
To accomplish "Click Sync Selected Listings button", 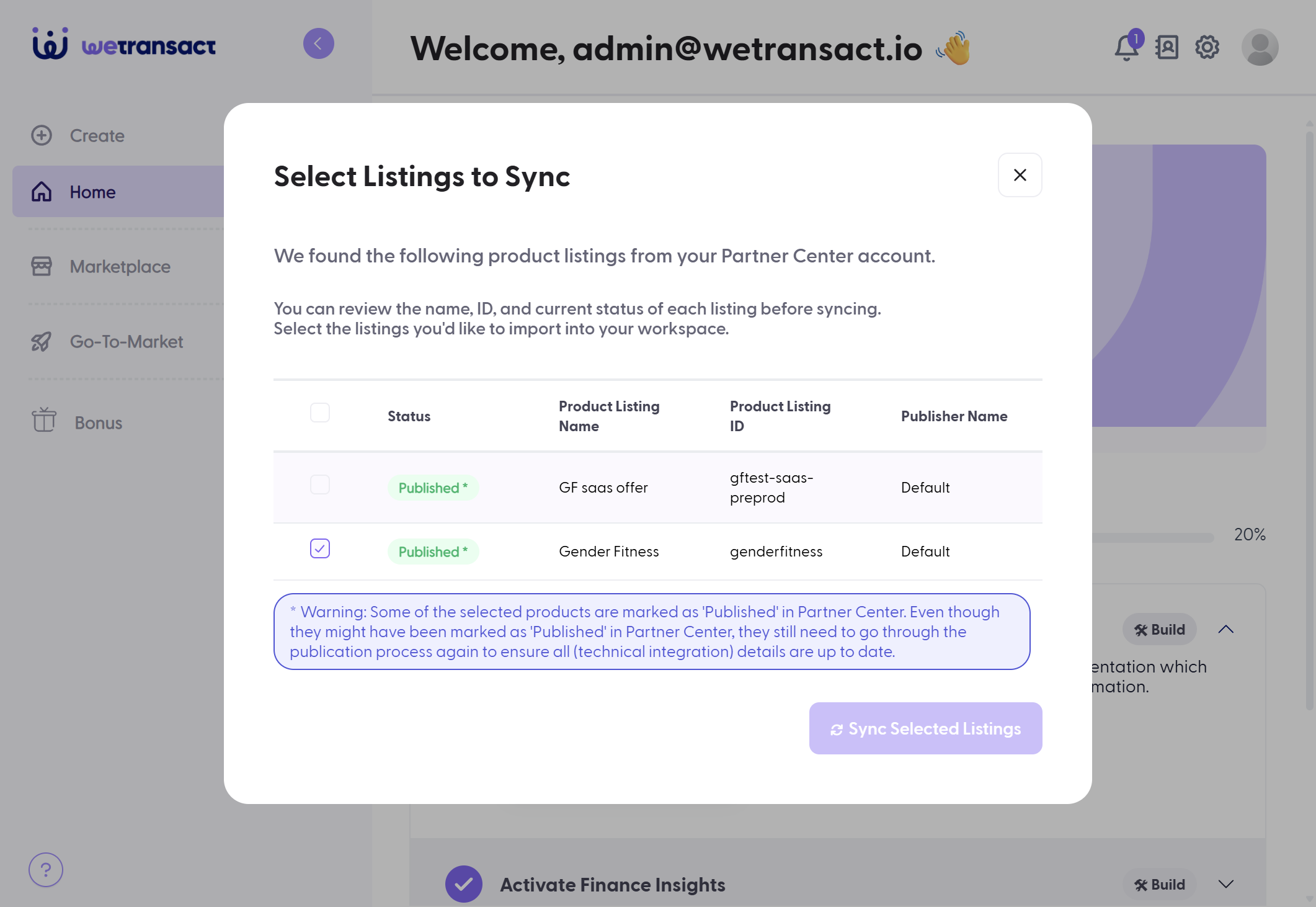I will pyautogui.click(x=925, y=728).
